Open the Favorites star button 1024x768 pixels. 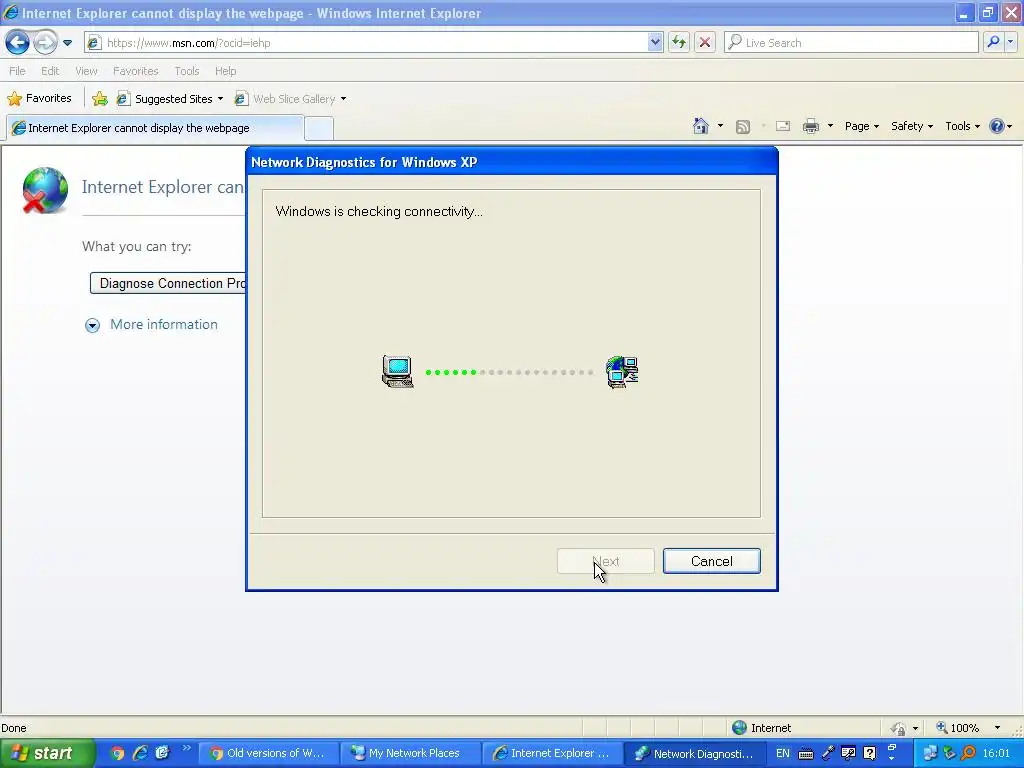tap(39, 99)
